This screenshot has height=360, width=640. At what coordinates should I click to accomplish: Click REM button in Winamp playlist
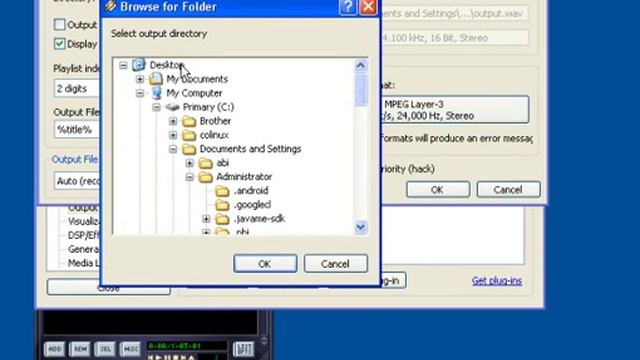point(80,349)
